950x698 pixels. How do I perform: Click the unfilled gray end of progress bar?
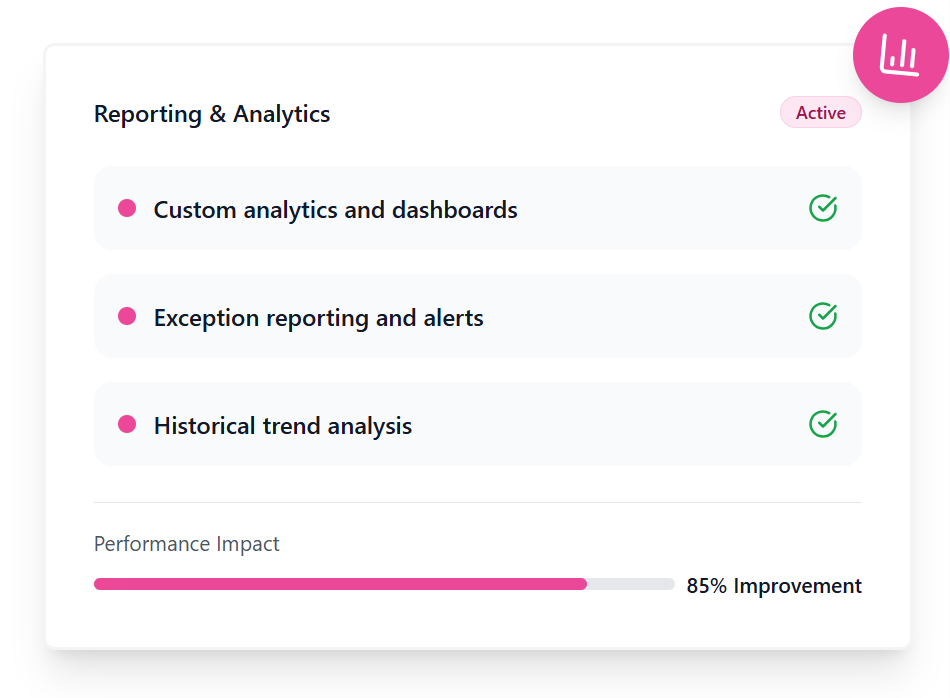click(631, 584)
